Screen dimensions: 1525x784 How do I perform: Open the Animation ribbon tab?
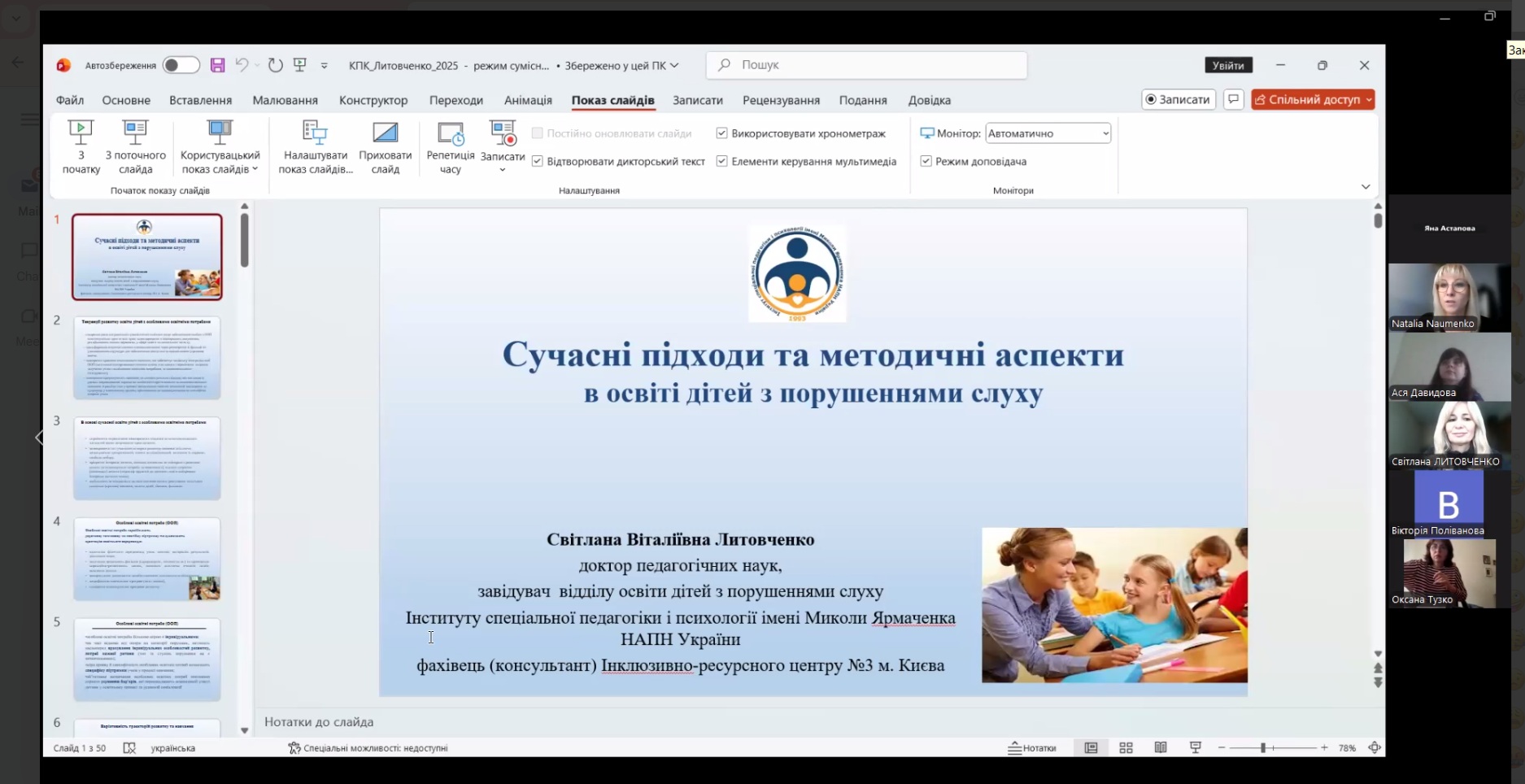click(528, 100)
